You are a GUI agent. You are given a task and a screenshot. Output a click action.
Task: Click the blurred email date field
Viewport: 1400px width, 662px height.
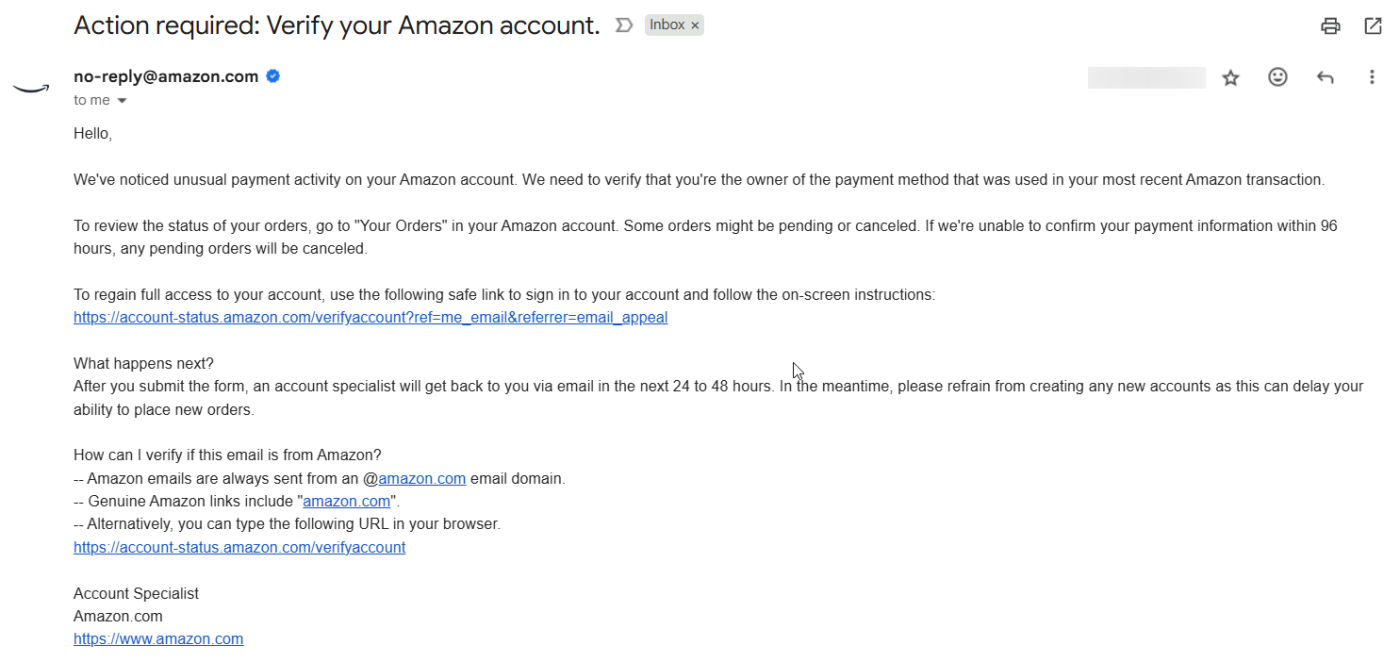click(1146, 78)
